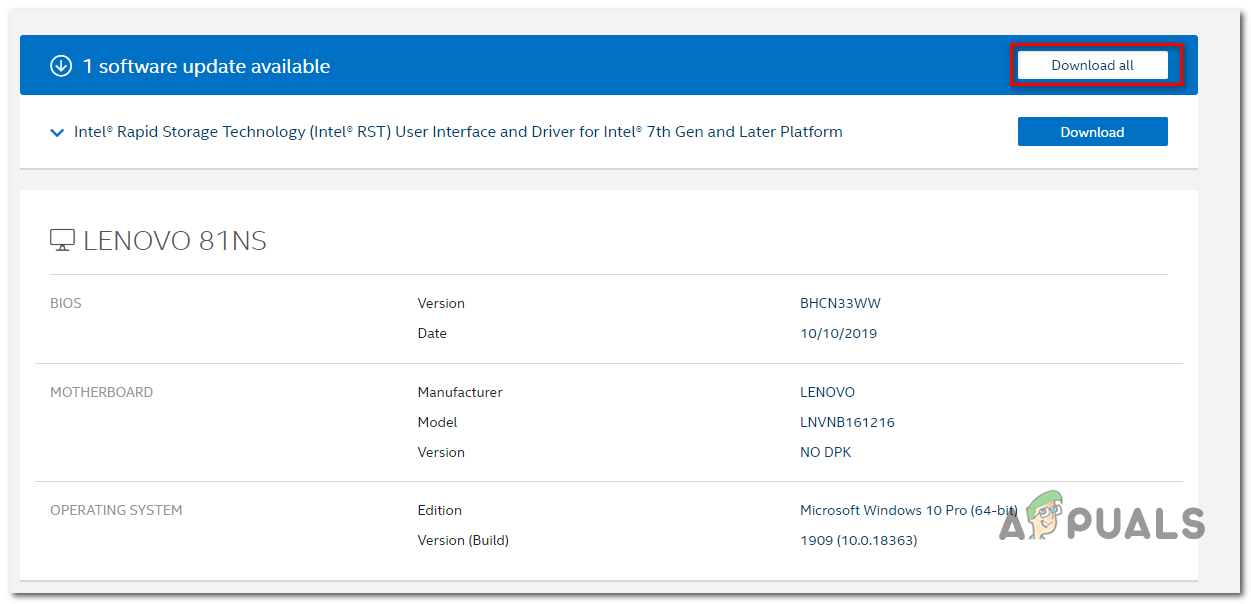Open the Intel RST driver title link
The height and width of the screenshot is (604, 1251).
coord(458,132)
